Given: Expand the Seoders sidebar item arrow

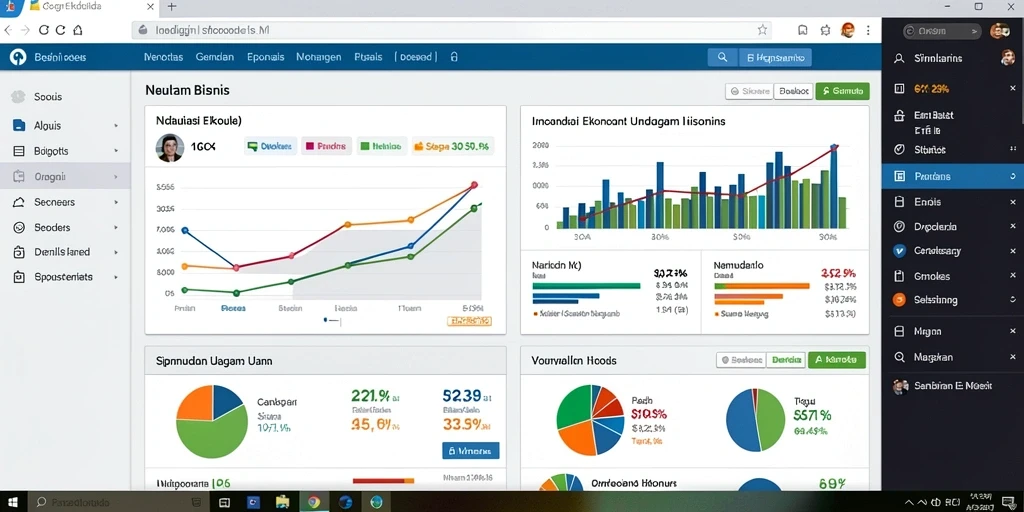Looking at the screenshot, I should click(x=116, y=228).
